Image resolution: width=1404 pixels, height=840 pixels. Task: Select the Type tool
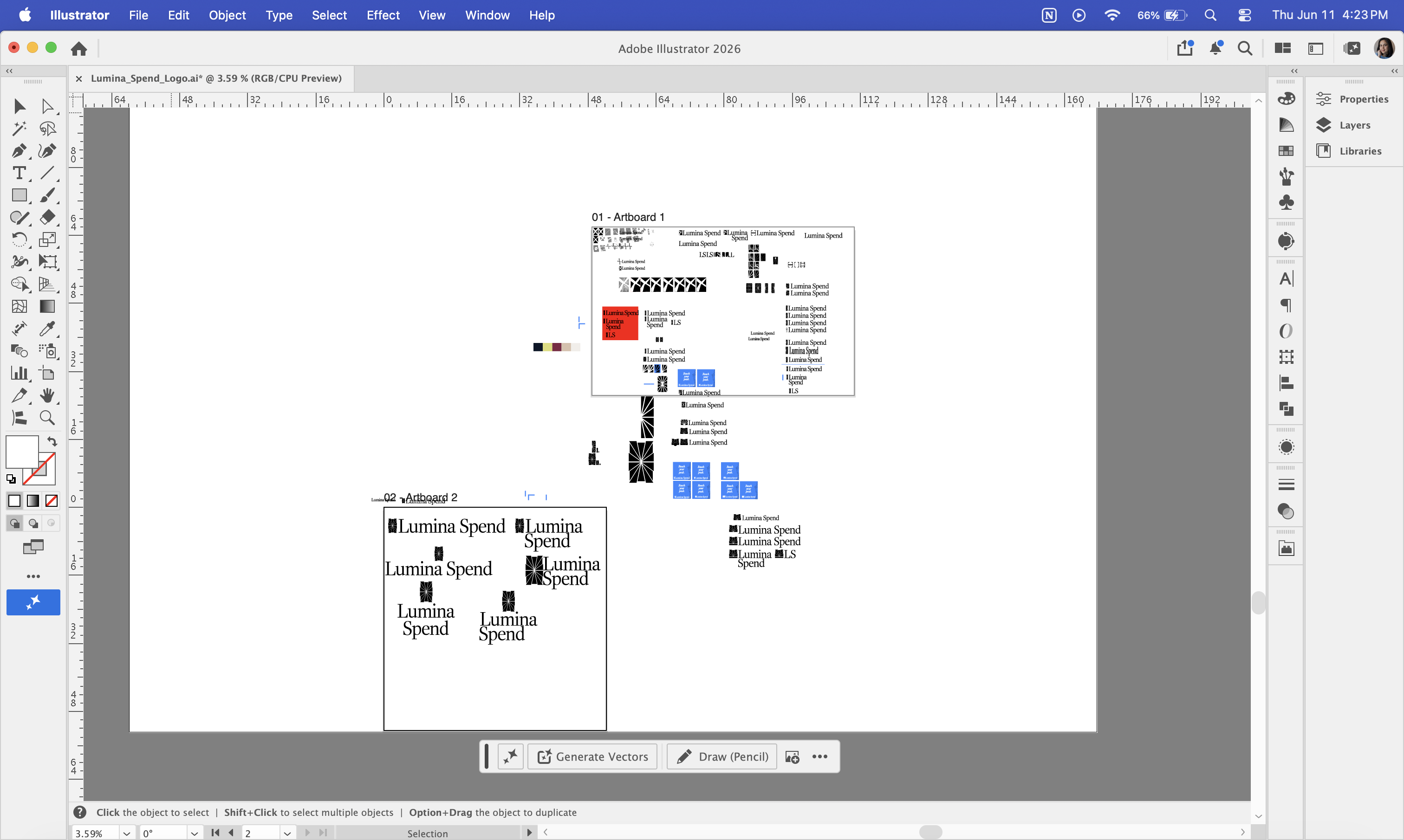[19, 173]
